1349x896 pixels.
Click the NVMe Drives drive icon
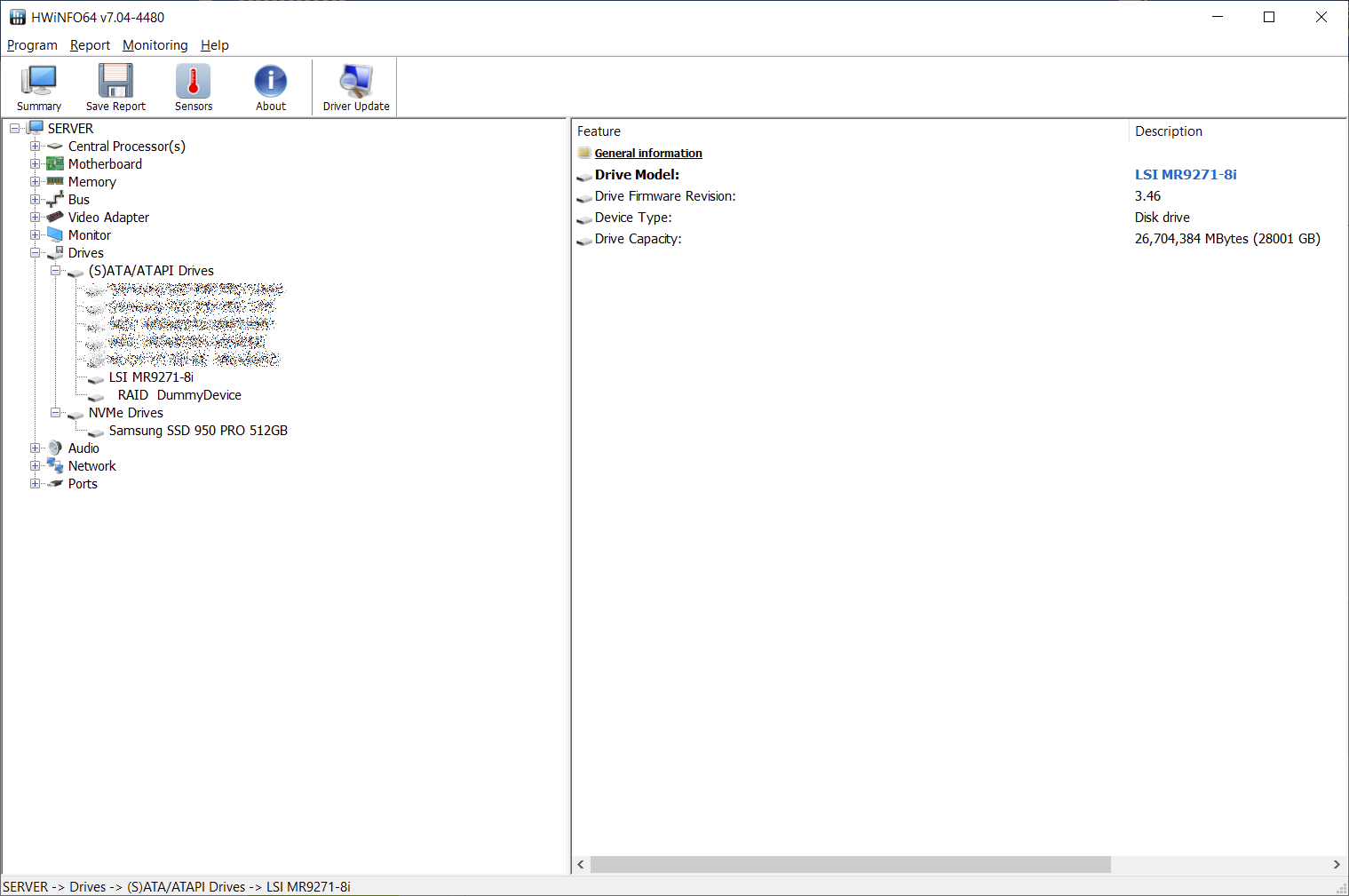click(x=75, y=414)
